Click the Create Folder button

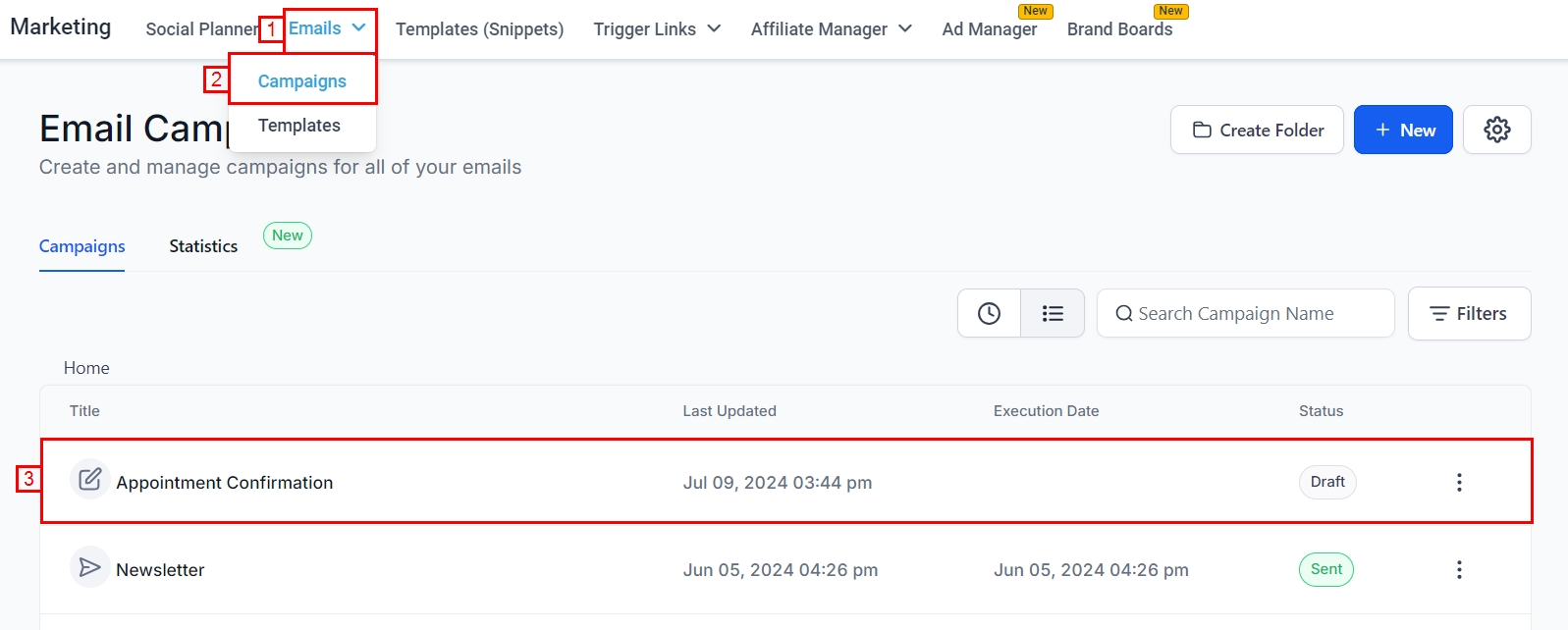tap(1257, 130)
